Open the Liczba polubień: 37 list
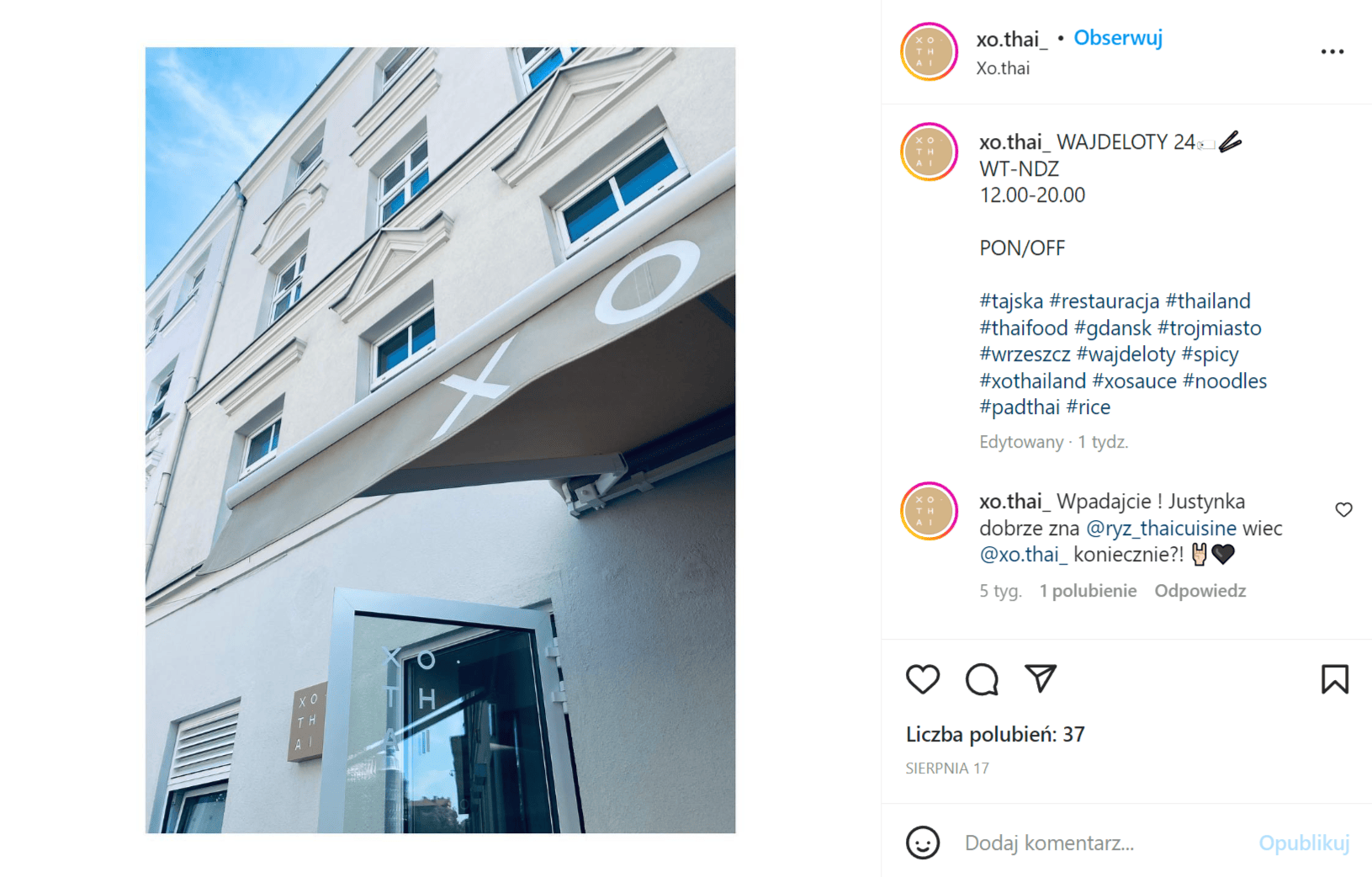 [995, 735]
